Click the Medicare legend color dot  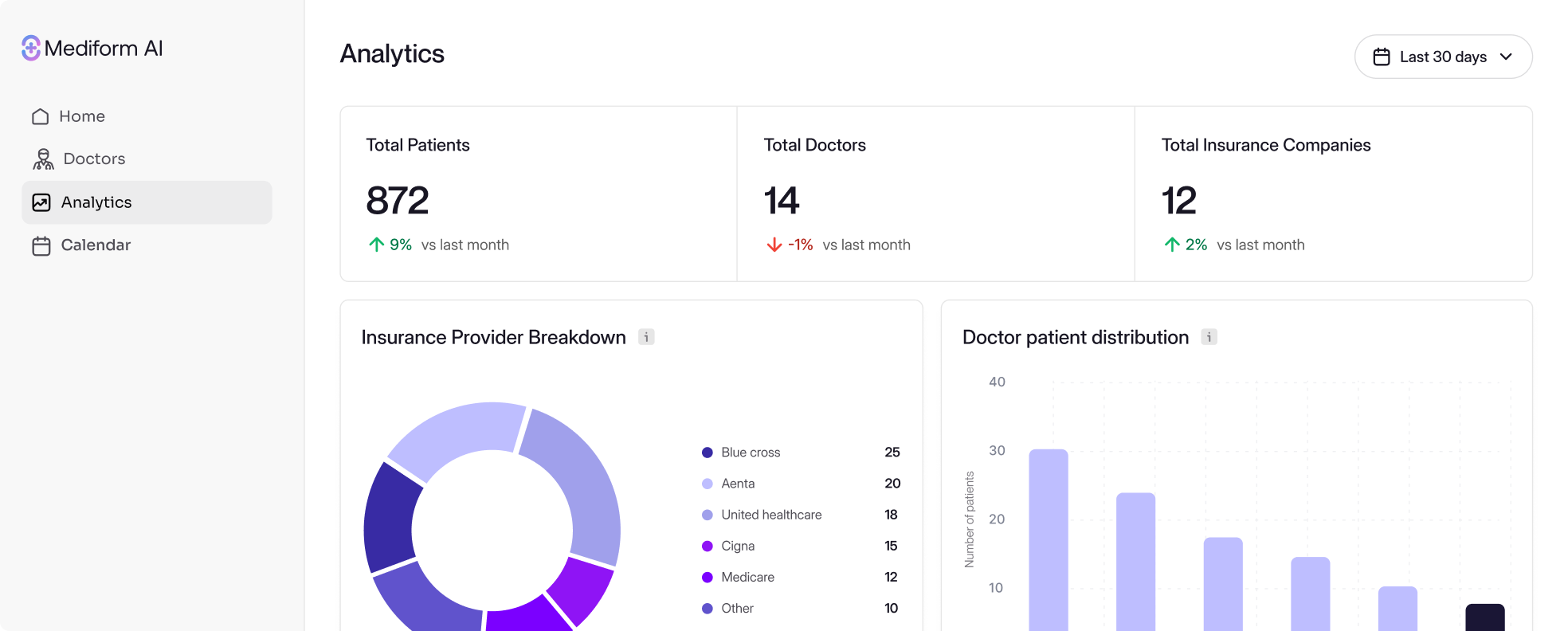(707, 577)
